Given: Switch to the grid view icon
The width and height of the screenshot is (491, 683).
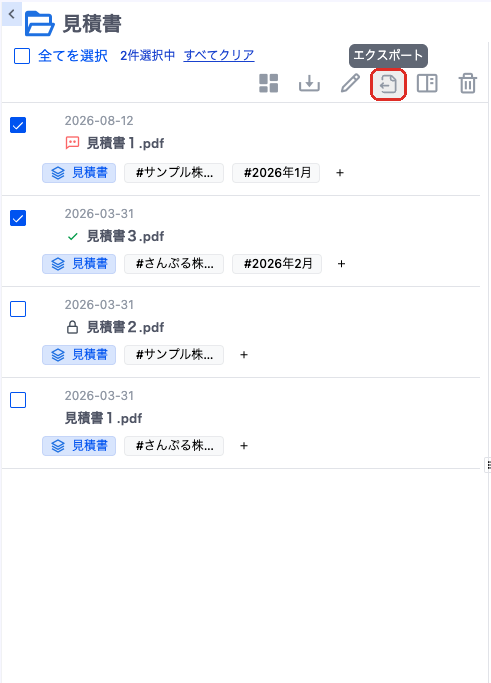Looking at the screenshot, I should pyautogui.click(x=268, y=83).
